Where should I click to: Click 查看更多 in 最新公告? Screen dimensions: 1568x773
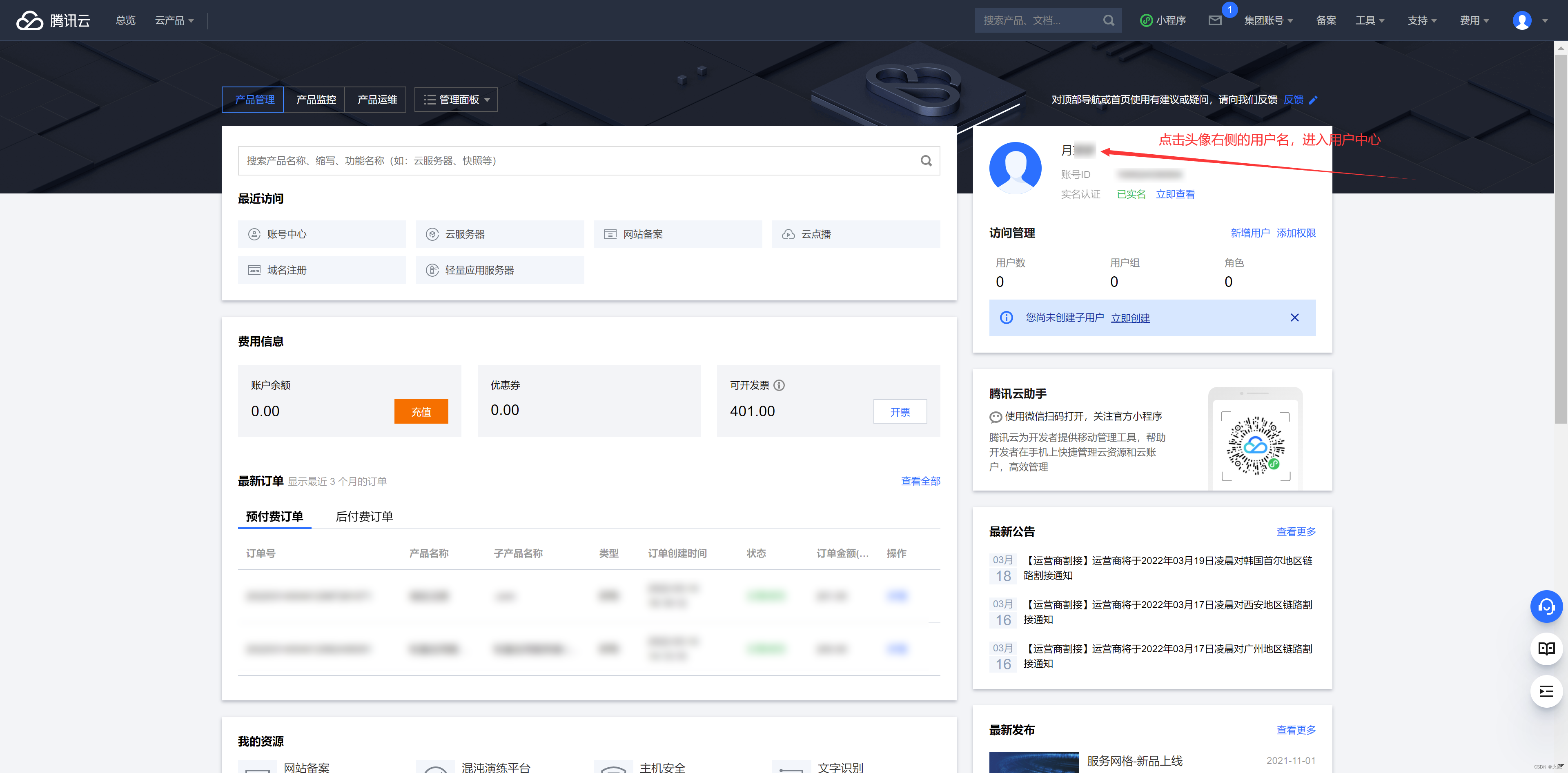pos(1296,531)
